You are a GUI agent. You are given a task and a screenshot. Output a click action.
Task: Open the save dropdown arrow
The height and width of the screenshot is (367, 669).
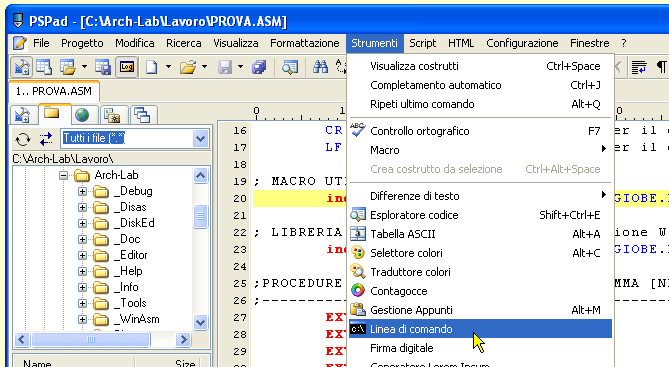(240, 67)
